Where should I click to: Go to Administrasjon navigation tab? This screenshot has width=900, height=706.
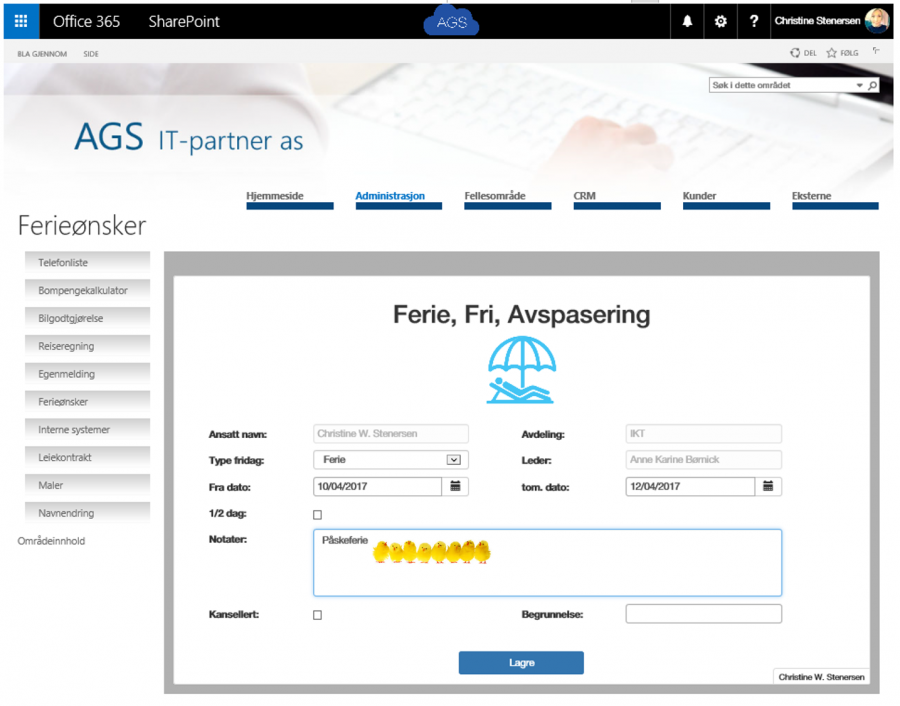point(399,199)
